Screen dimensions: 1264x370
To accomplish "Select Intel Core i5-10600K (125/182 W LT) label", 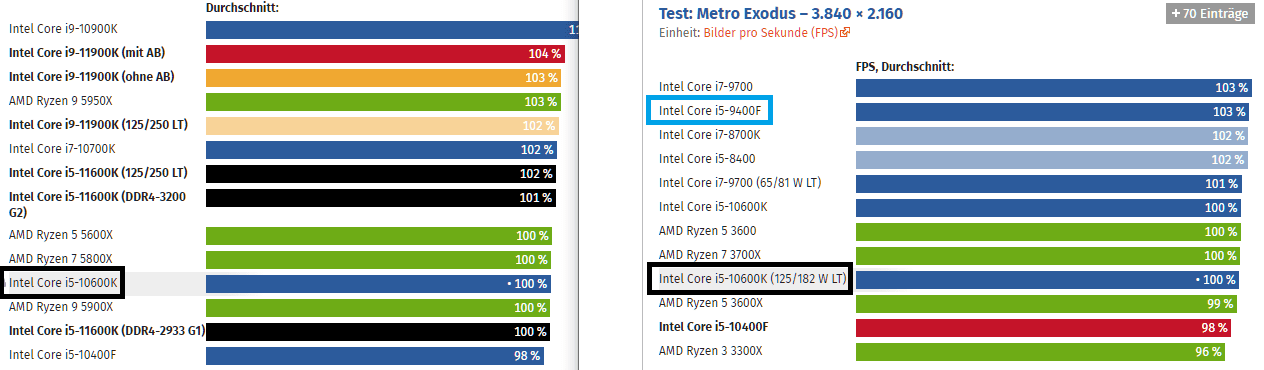I will (751, 279).
